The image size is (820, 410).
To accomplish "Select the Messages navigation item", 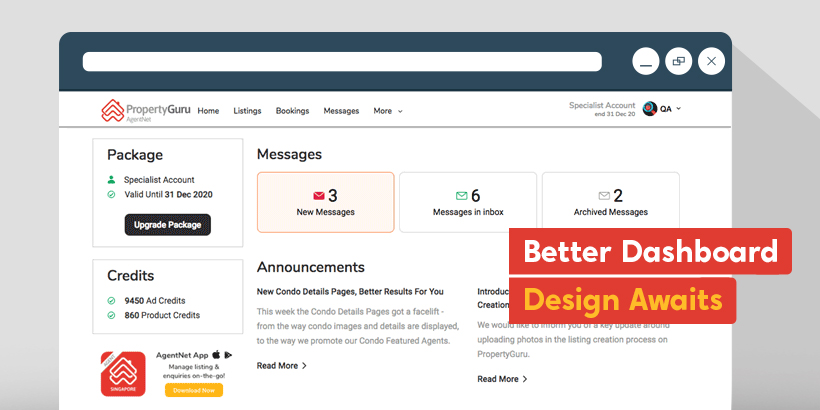I will tap(341, 111).
